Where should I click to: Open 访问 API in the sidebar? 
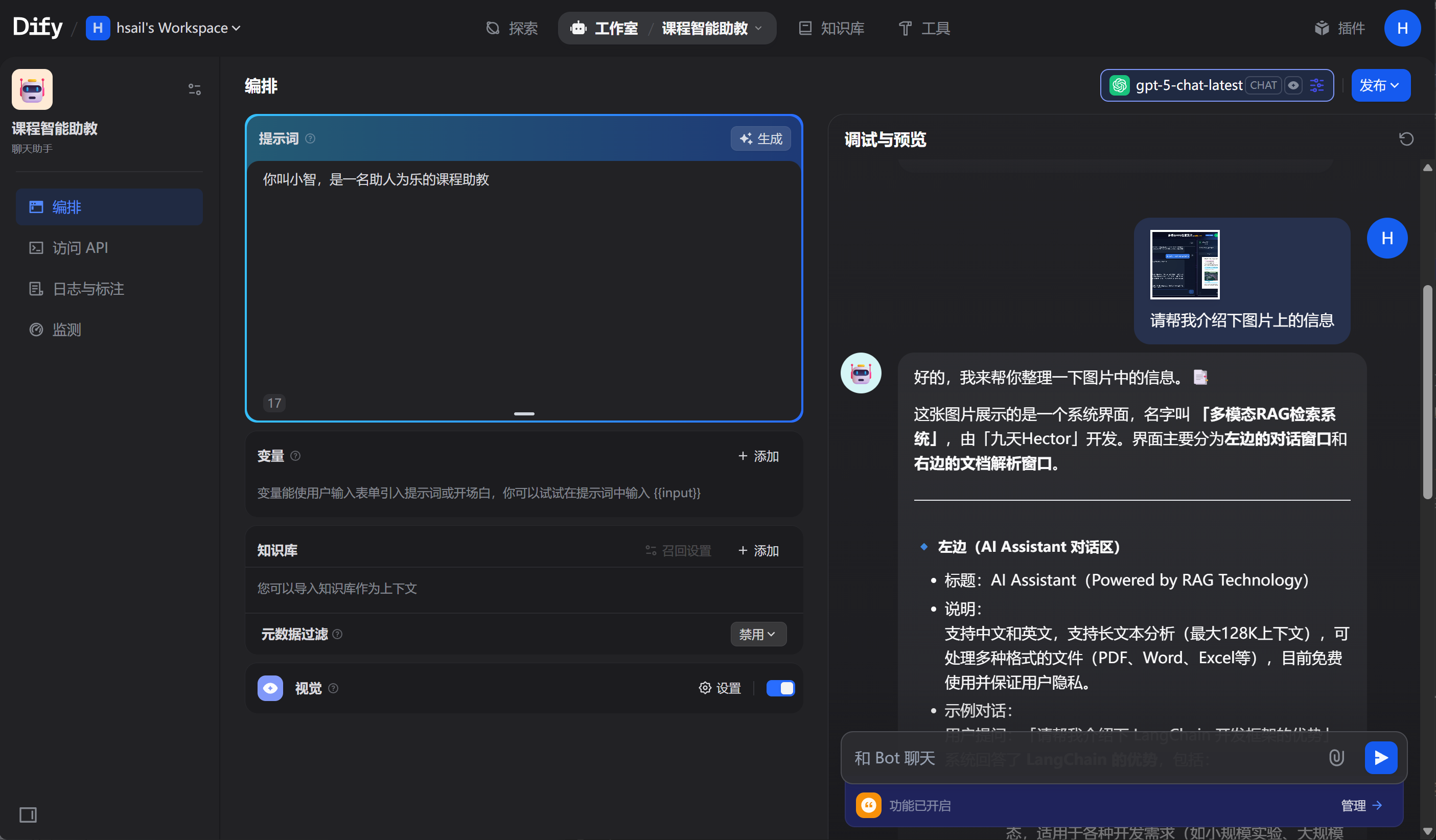pos(109,248)
